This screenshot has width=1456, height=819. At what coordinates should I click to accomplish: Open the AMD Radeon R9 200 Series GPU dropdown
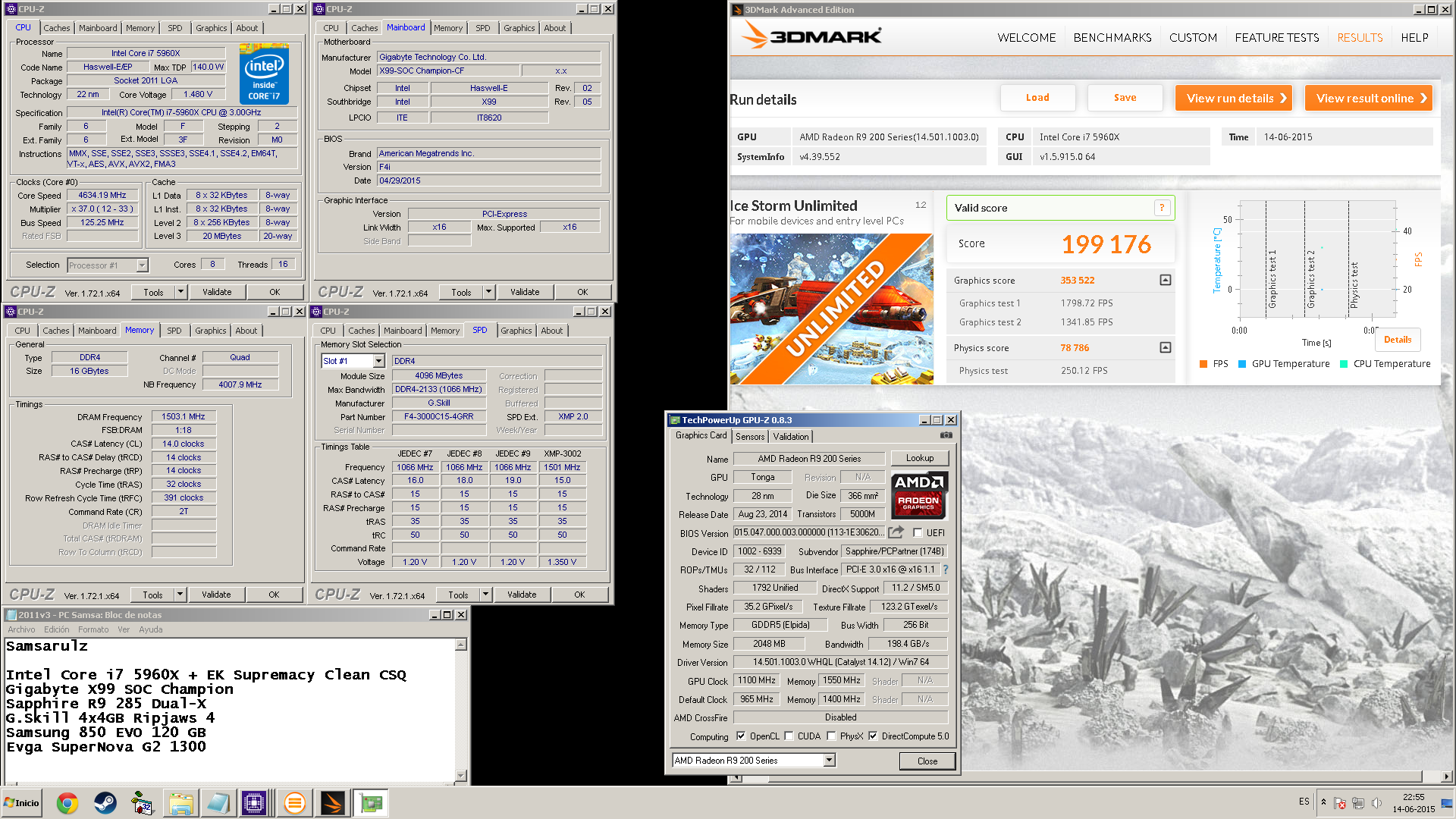pyautogui.click(x=830, y=760)
